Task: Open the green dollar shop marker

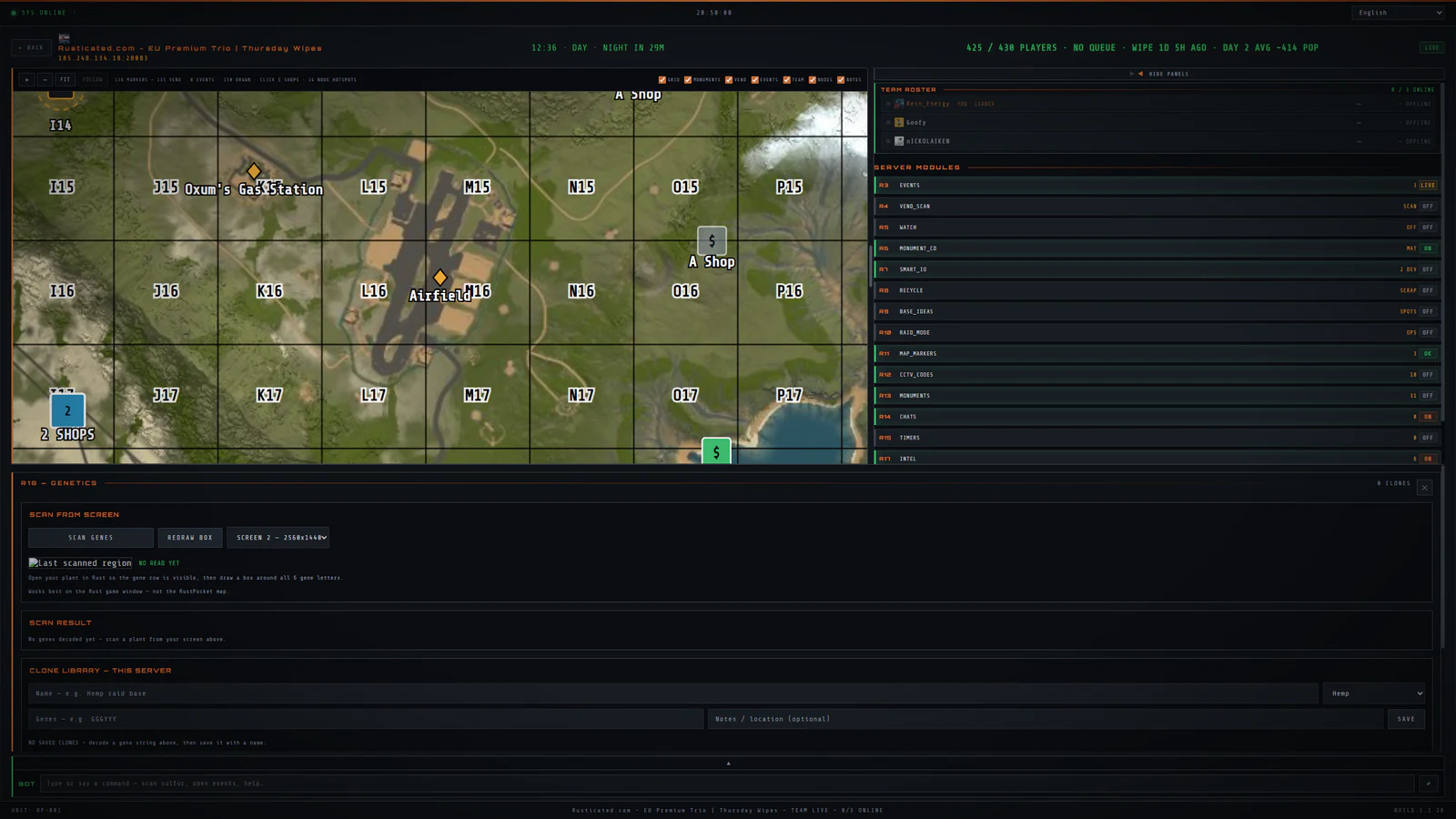Action: (x=716, y=451)
